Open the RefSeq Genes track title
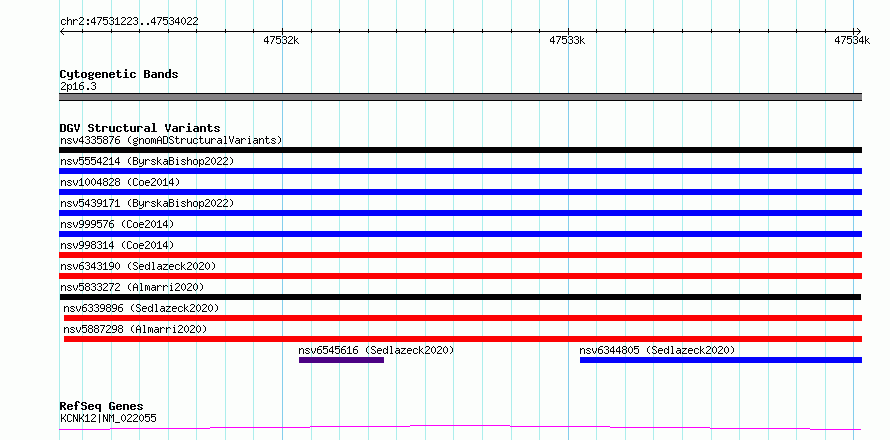890x440 pixels. (x=102, y=407)
